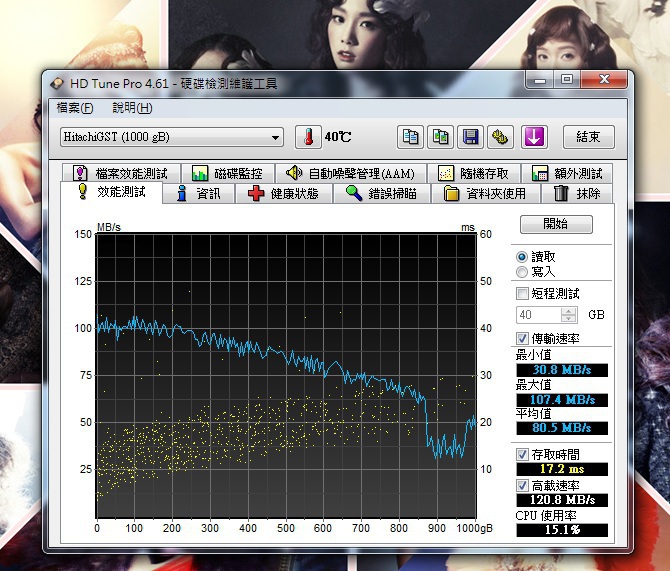
Task: Select the 效能測試 tab
Action: (x=112, y=192)
